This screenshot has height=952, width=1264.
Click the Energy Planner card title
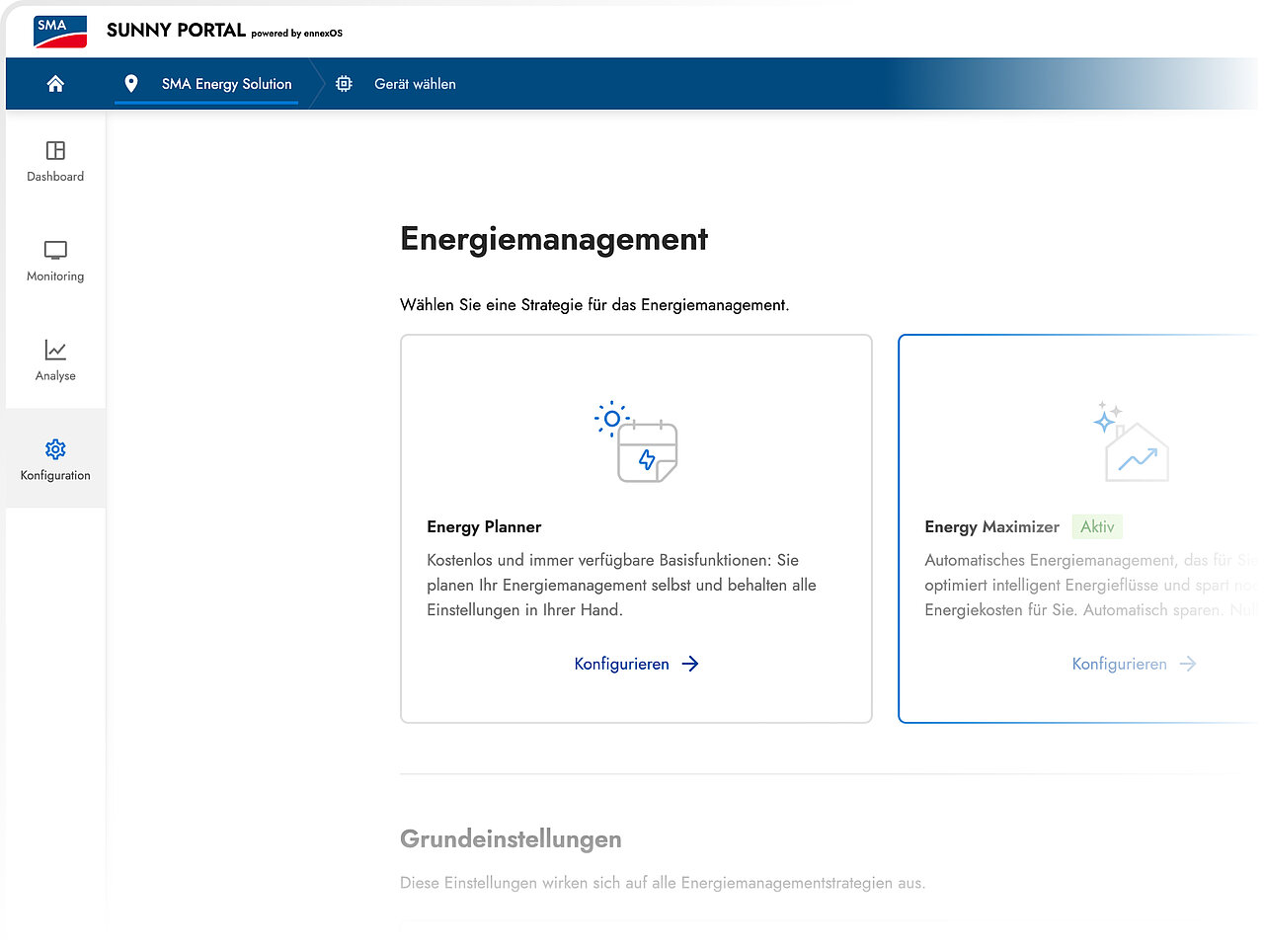click(x=484, y=526)
